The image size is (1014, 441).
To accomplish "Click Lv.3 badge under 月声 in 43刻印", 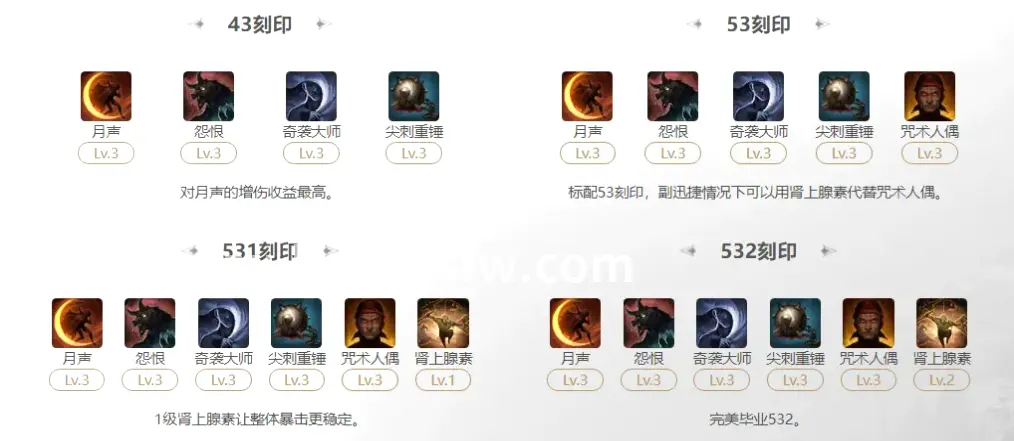I will 106,153.
